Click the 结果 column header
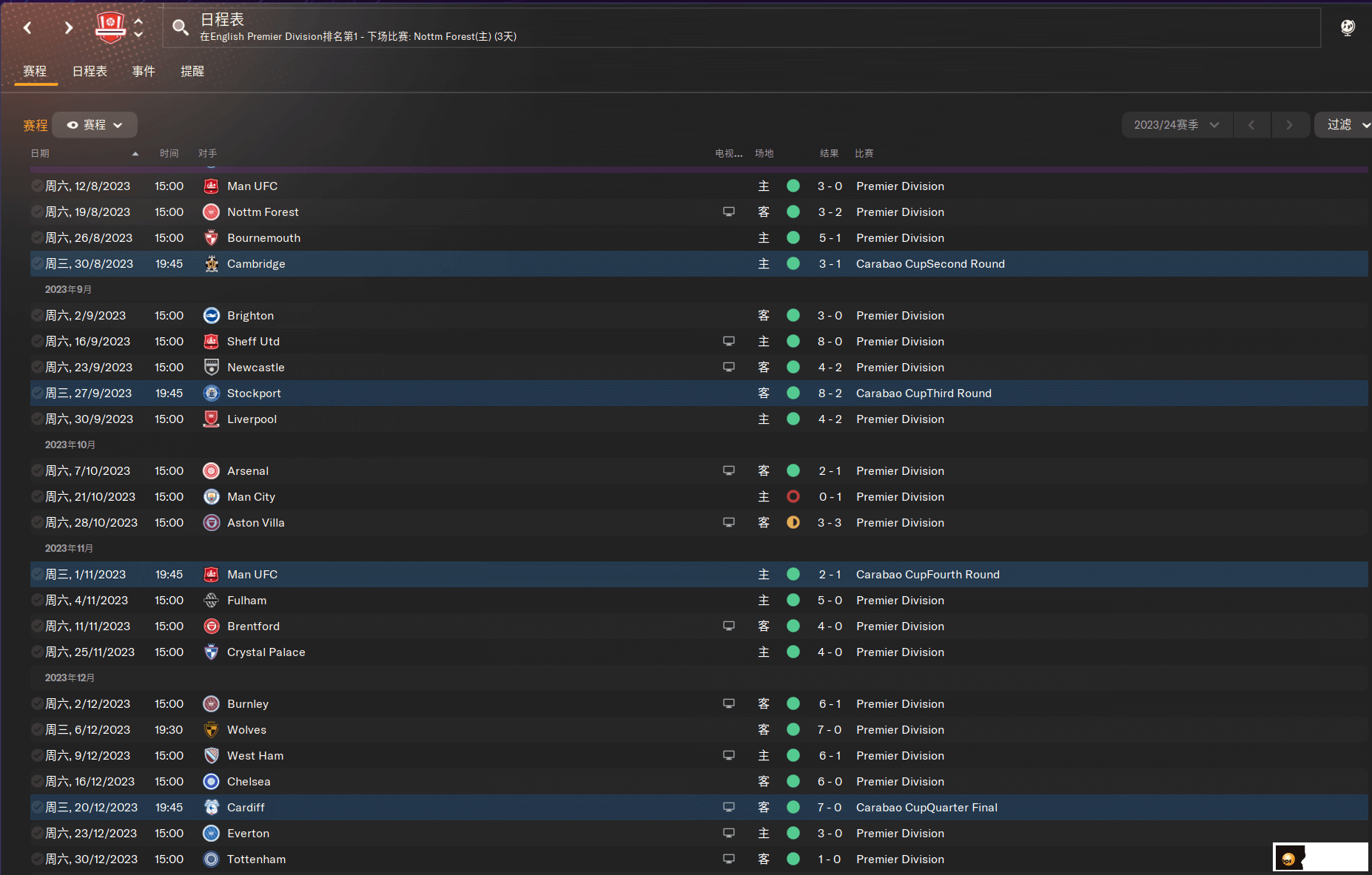This screenshot has height=875, width=1372. 829,153
